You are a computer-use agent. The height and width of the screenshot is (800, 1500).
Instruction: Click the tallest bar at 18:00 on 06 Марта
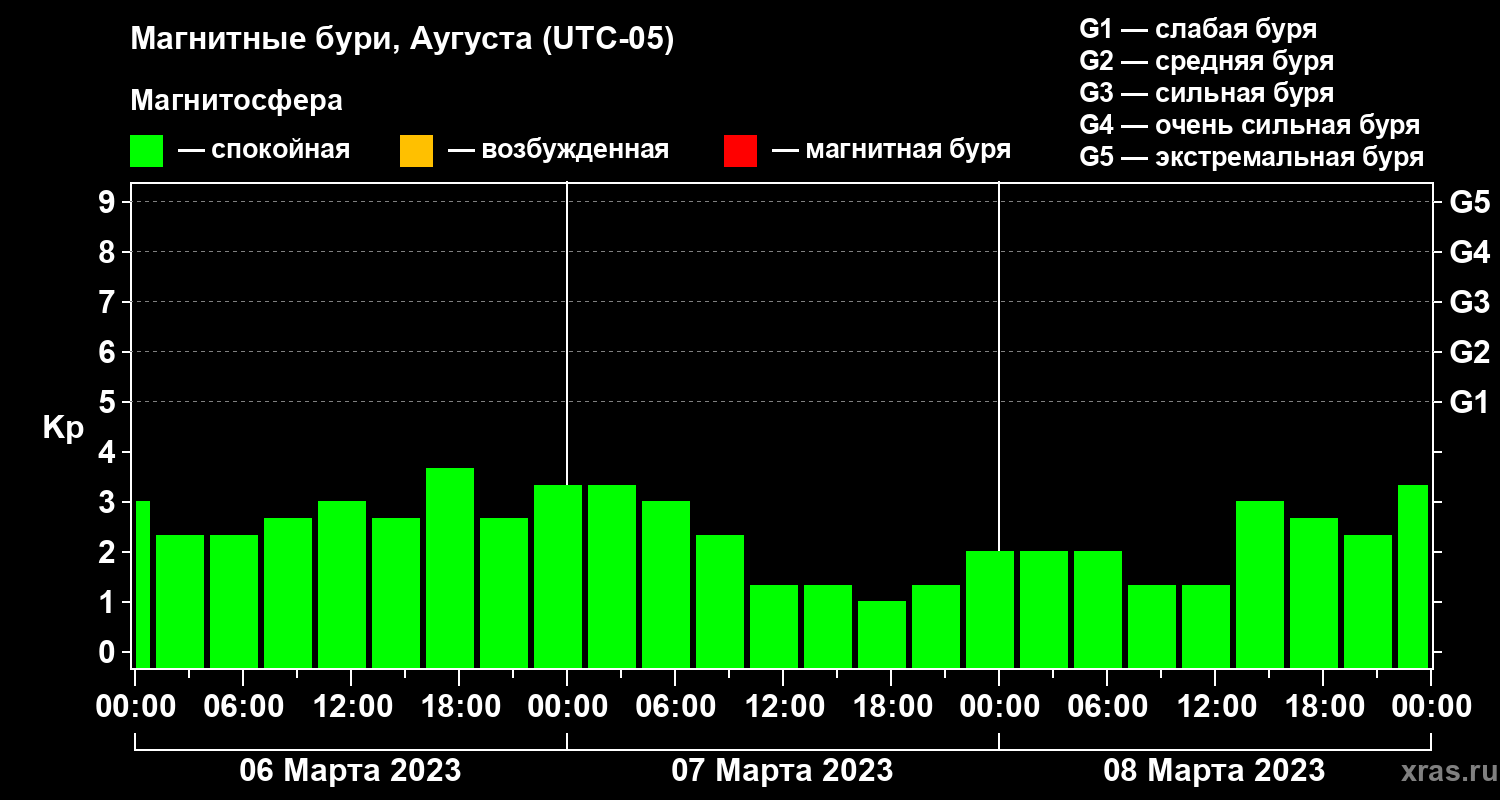450,568
